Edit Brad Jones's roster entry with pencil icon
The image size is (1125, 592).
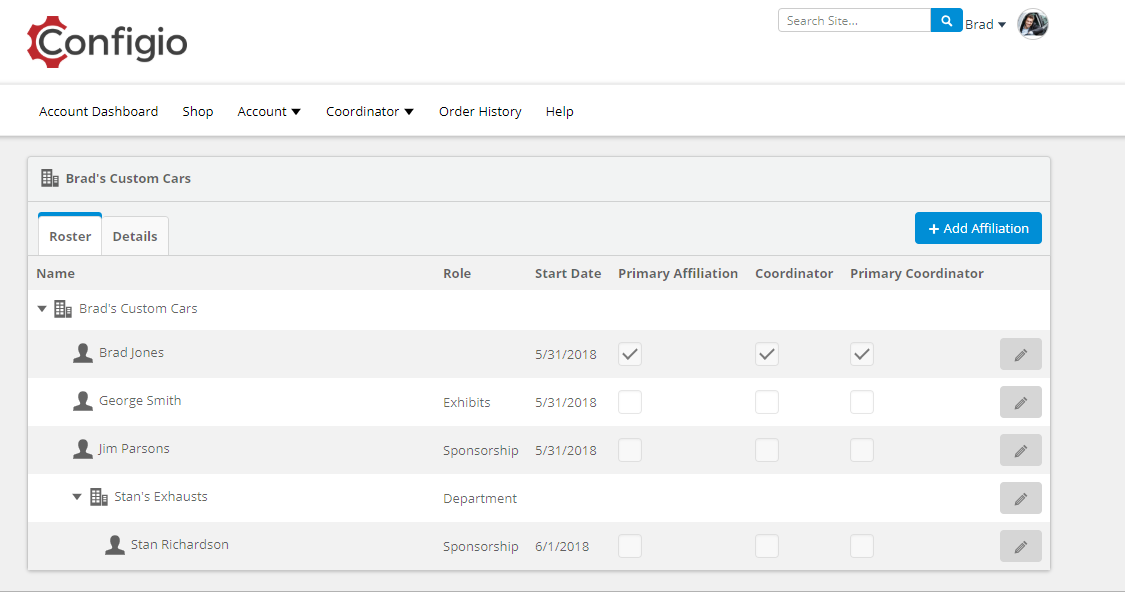tap(1020, 353)
